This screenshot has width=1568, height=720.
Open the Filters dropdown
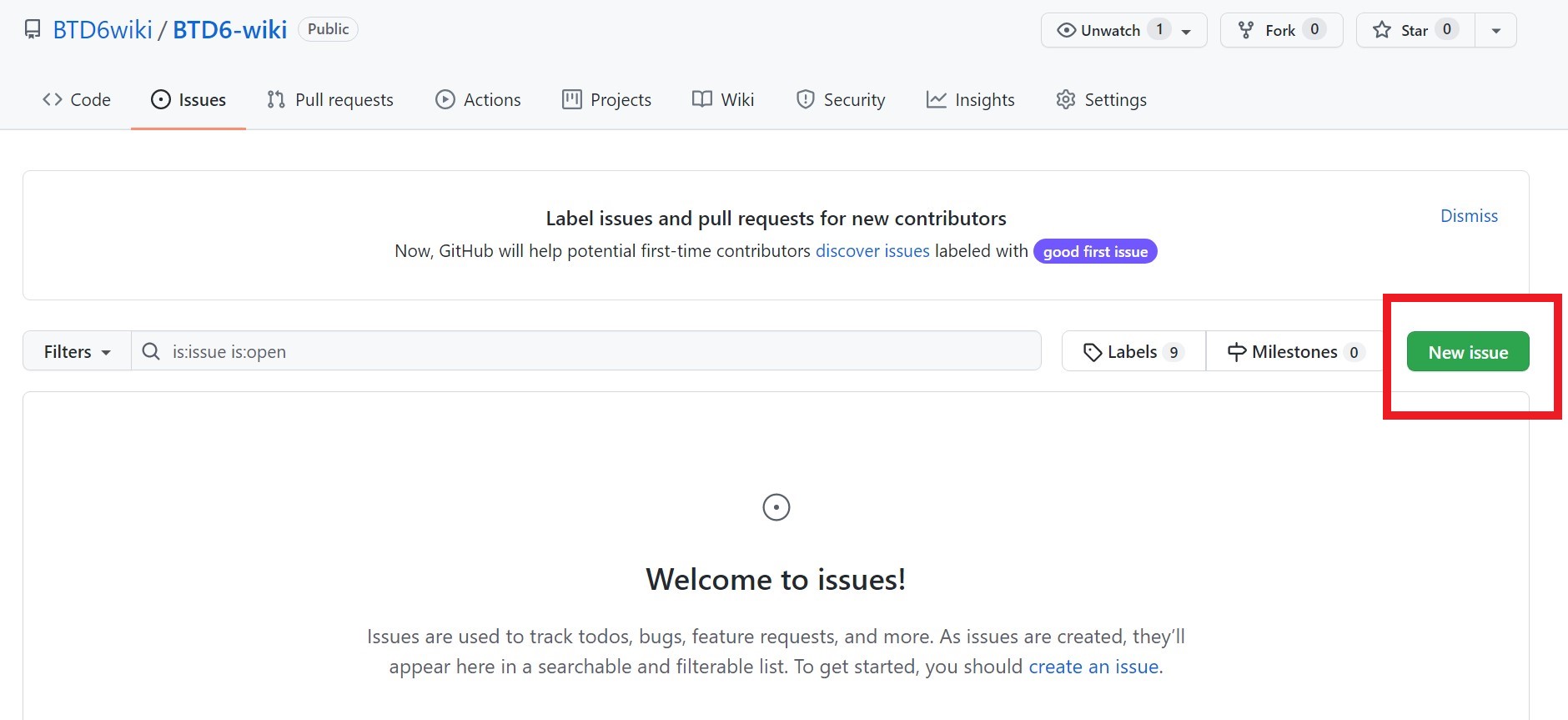77,351
